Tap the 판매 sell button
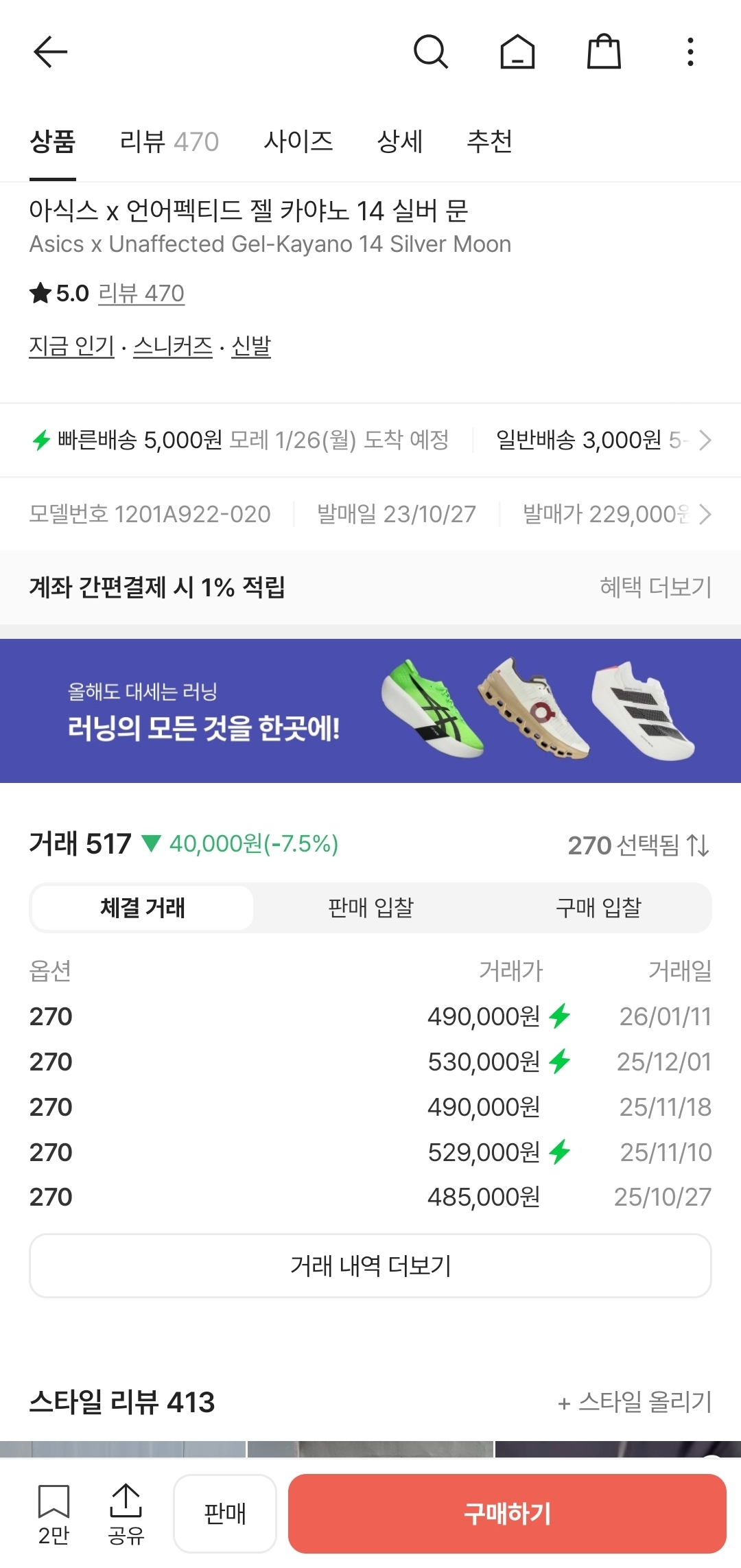Viewport: 741px width, 1568px height. point(225,1513)
